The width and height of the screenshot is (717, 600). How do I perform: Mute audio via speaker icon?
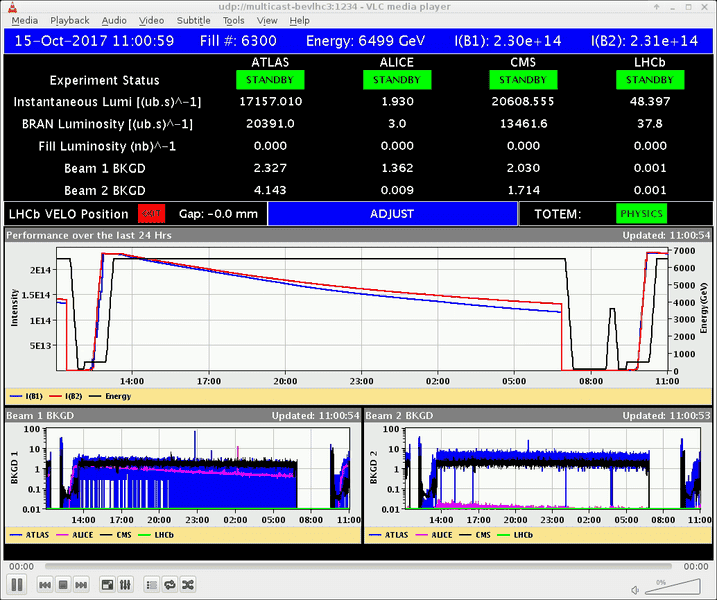pos(636,590)
